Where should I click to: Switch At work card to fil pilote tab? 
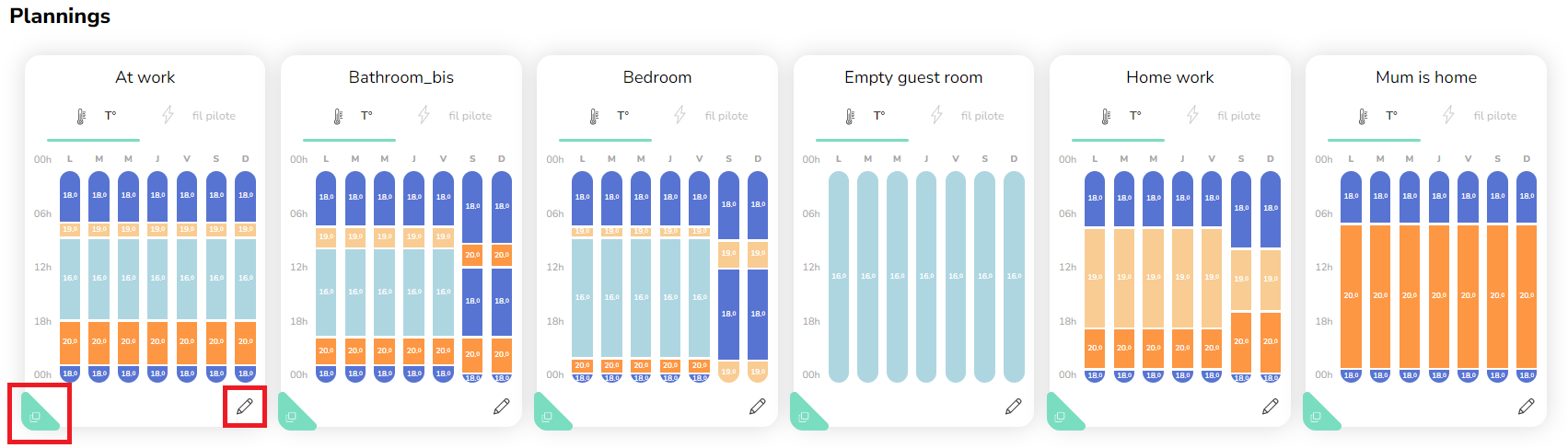(x=199, y=116)
